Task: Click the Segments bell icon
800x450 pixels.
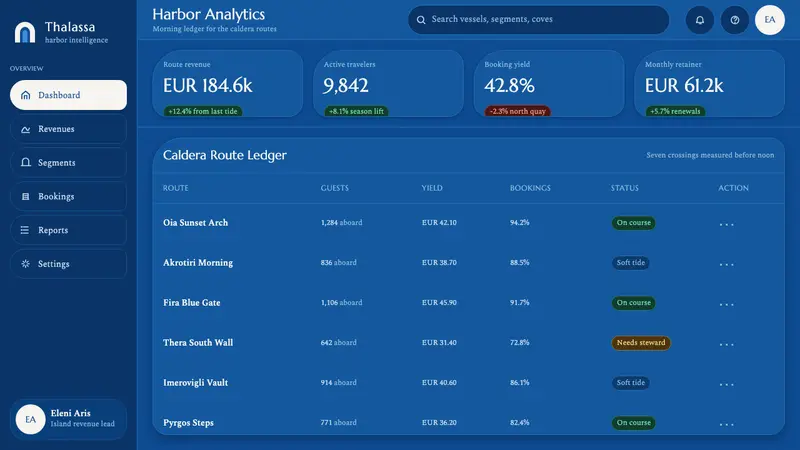Action: pyautogui.click(x=26, y=162)
